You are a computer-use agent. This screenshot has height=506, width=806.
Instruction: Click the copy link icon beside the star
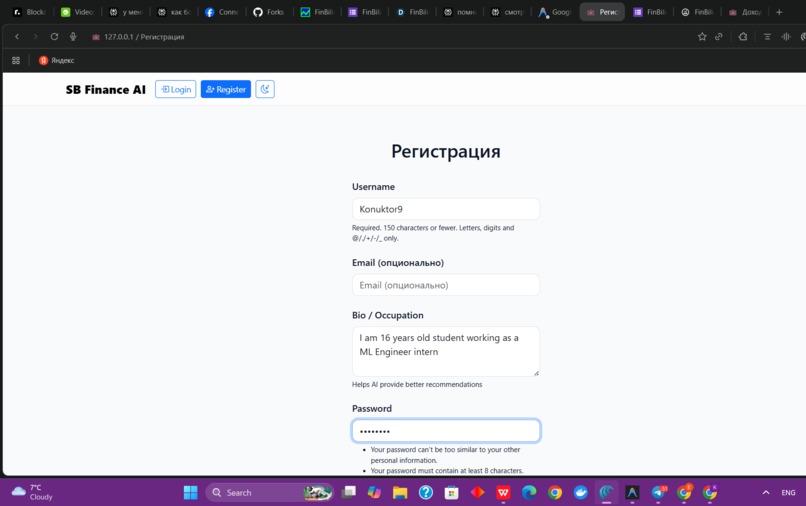pyautogui.click(x=719, y=37)
